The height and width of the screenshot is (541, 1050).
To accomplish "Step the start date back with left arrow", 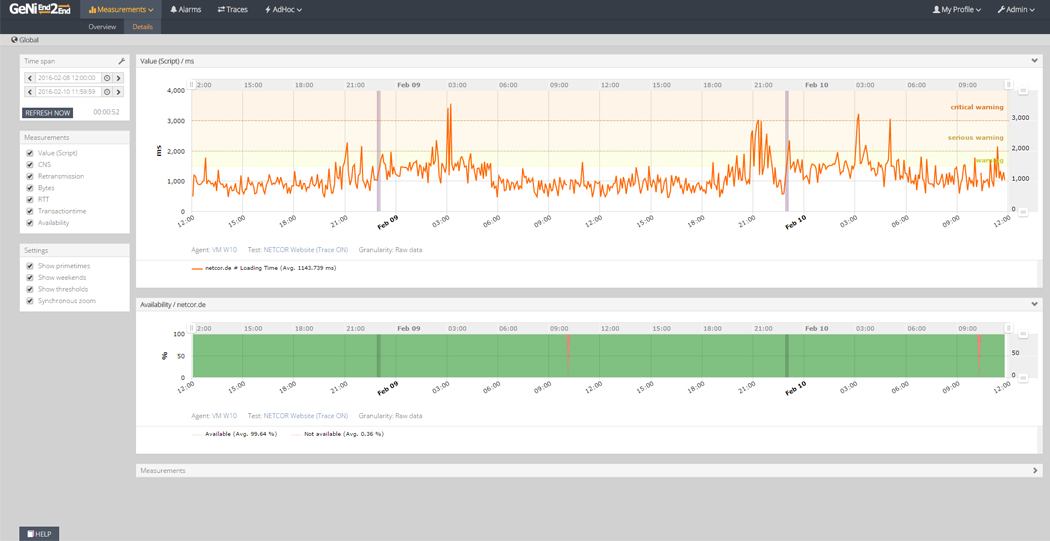I will pyautogui.click(x=29, y=78).
